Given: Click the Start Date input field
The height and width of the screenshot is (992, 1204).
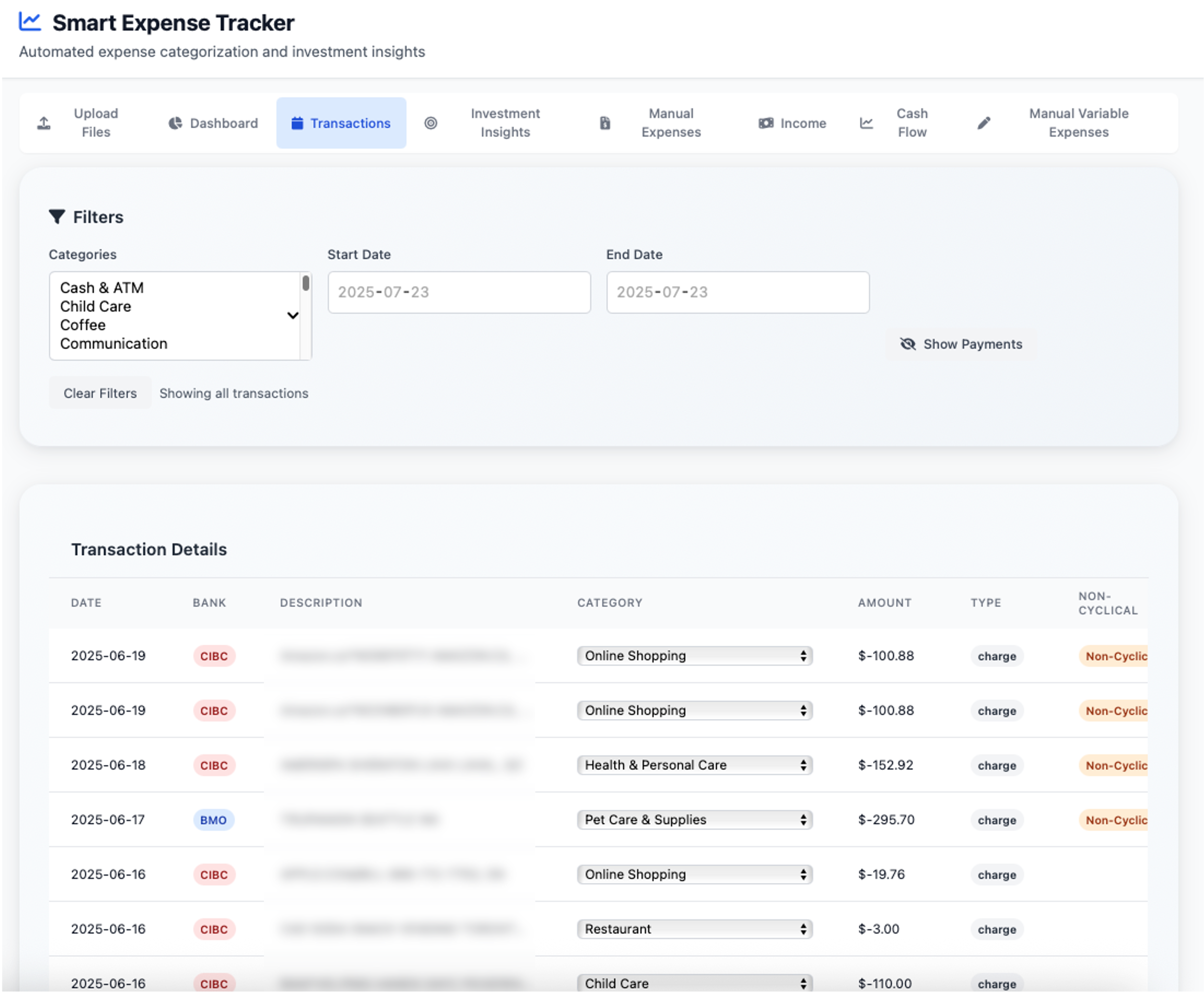Looking at the screenshot, I should [x=458, y=292].
